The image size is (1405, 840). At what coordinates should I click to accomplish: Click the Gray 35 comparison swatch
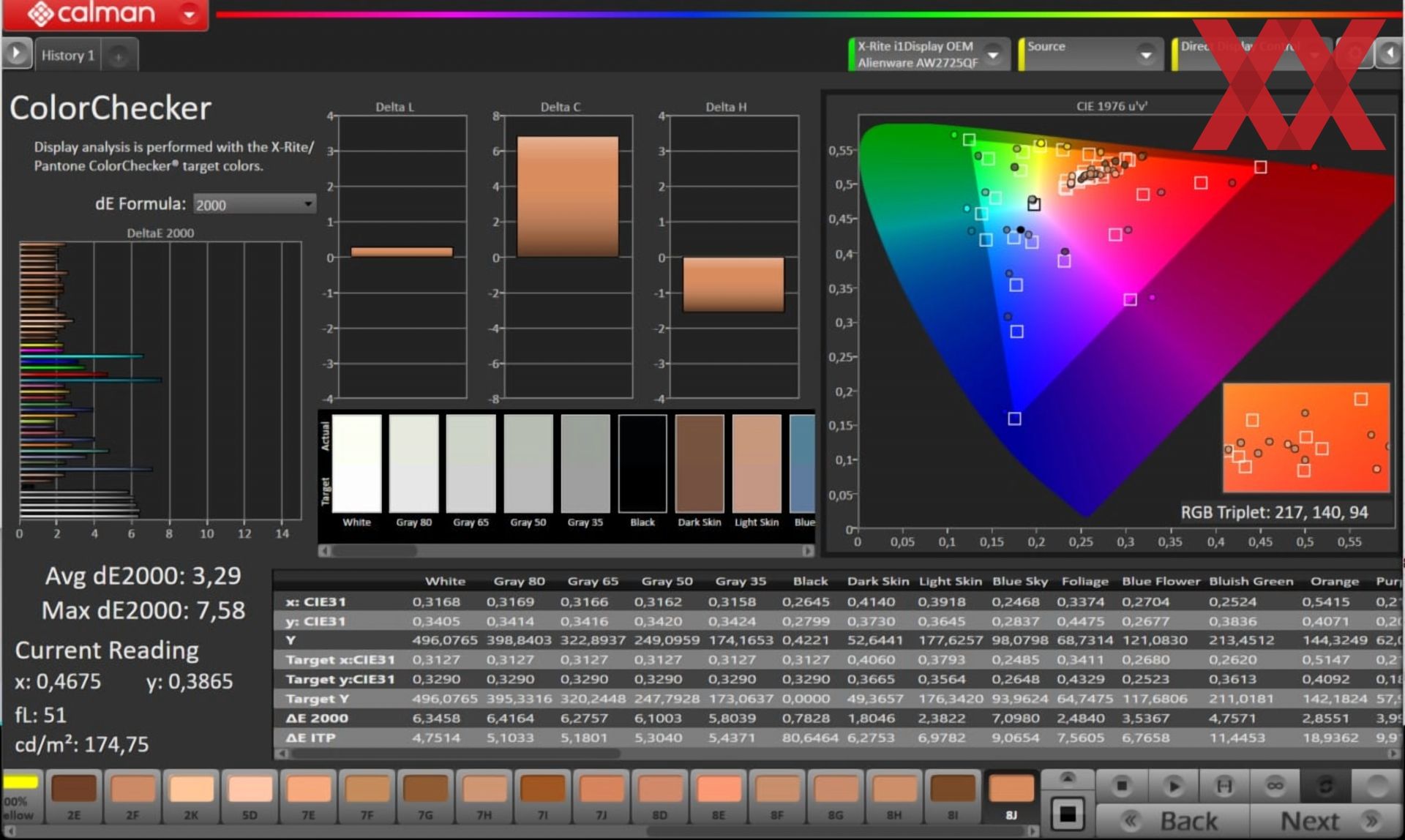pyautogui.click(x=585, y=463)
